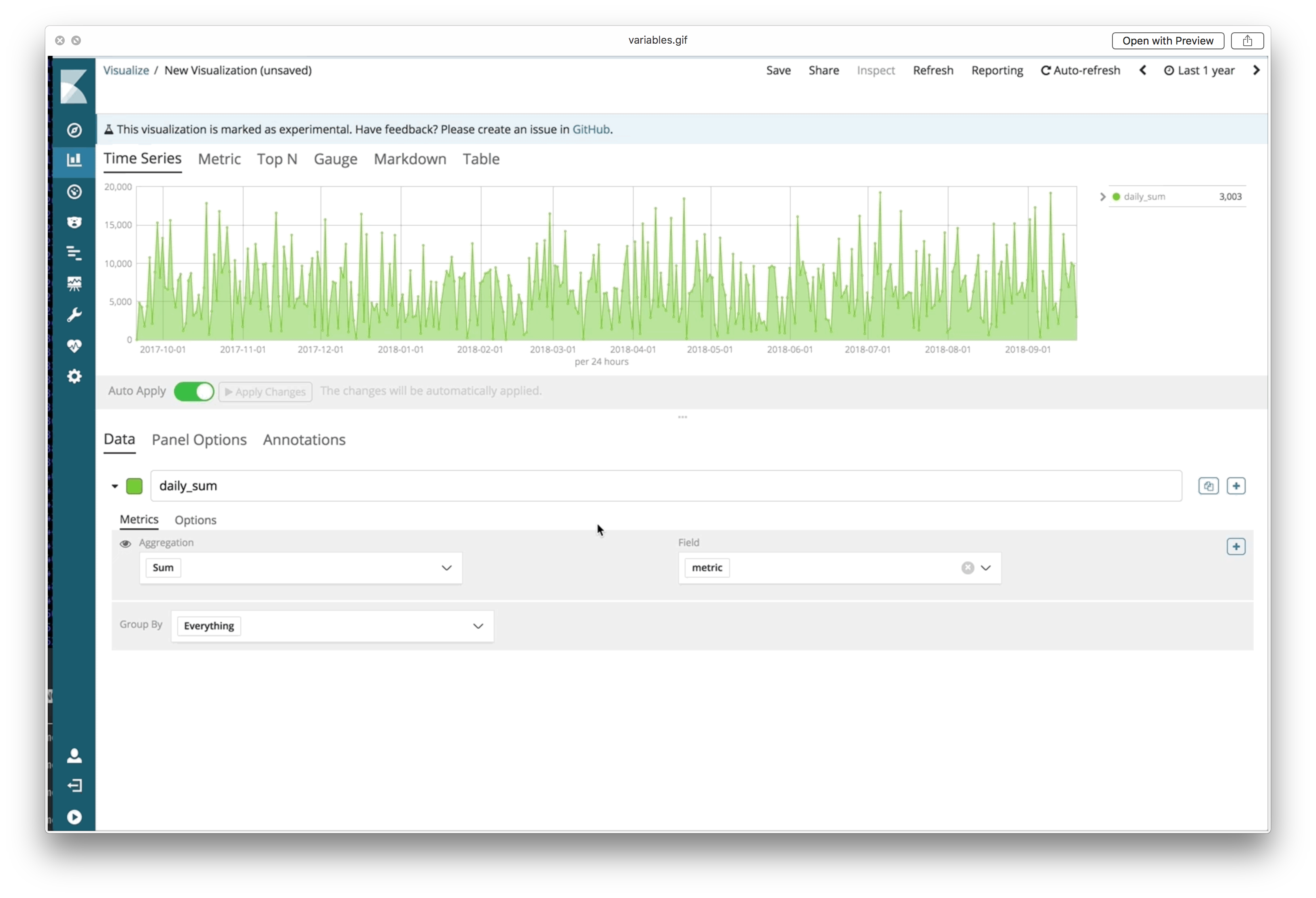Toggle the Auto Apply switch off

tap(194, 391)
